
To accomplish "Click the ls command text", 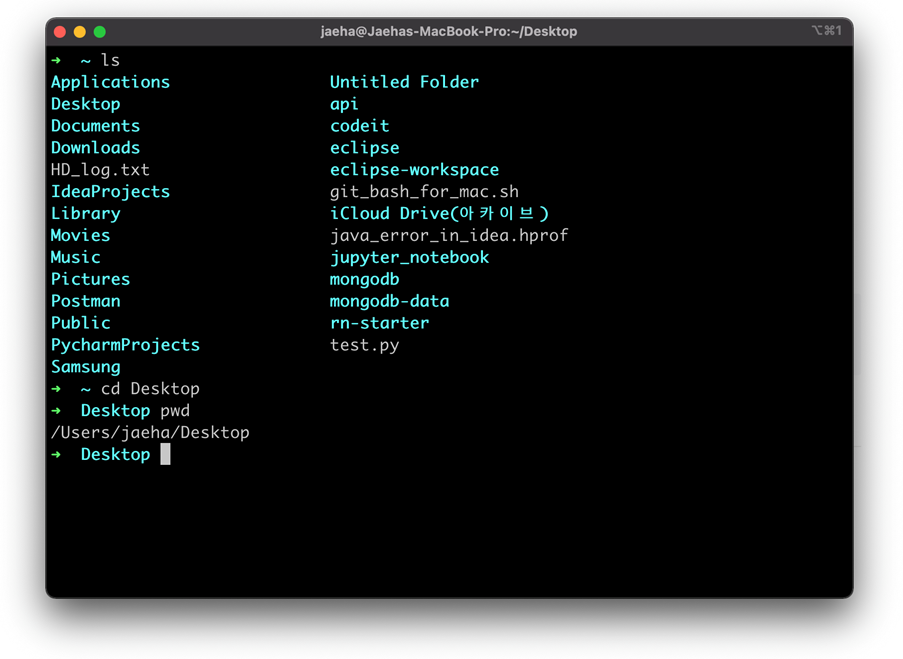I will click(x=111, y=60).
